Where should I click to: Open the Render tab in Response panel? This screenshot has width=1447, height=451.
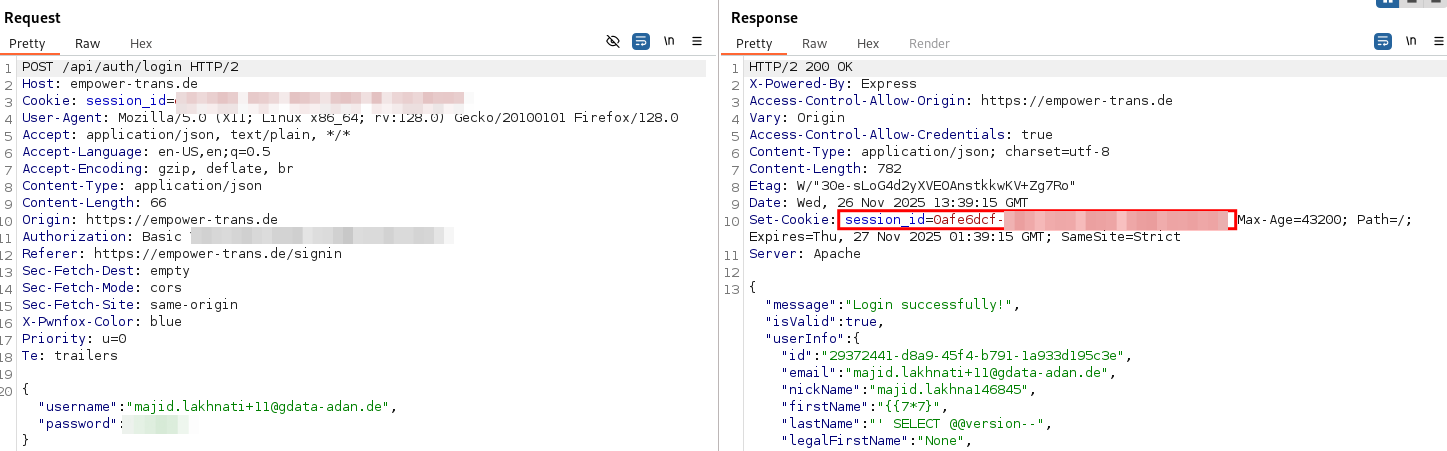point(929,43)
